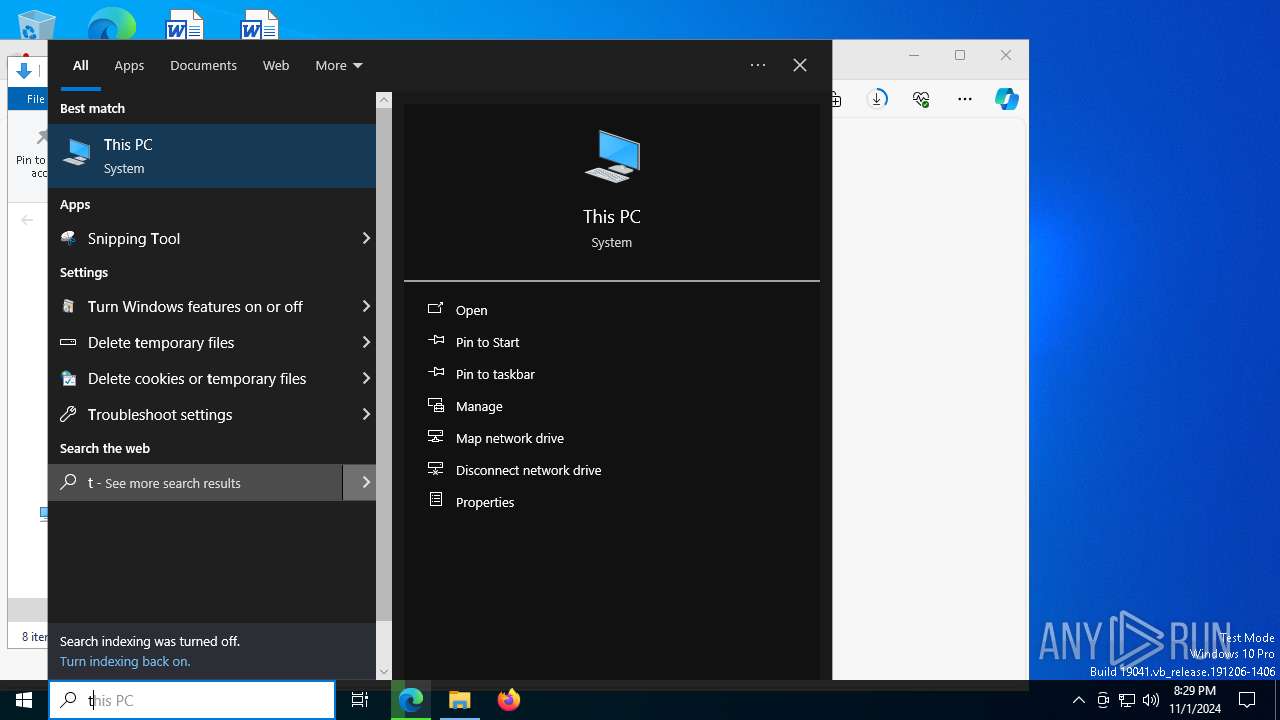Choose Pin to taskbar action

coord(495,374)
